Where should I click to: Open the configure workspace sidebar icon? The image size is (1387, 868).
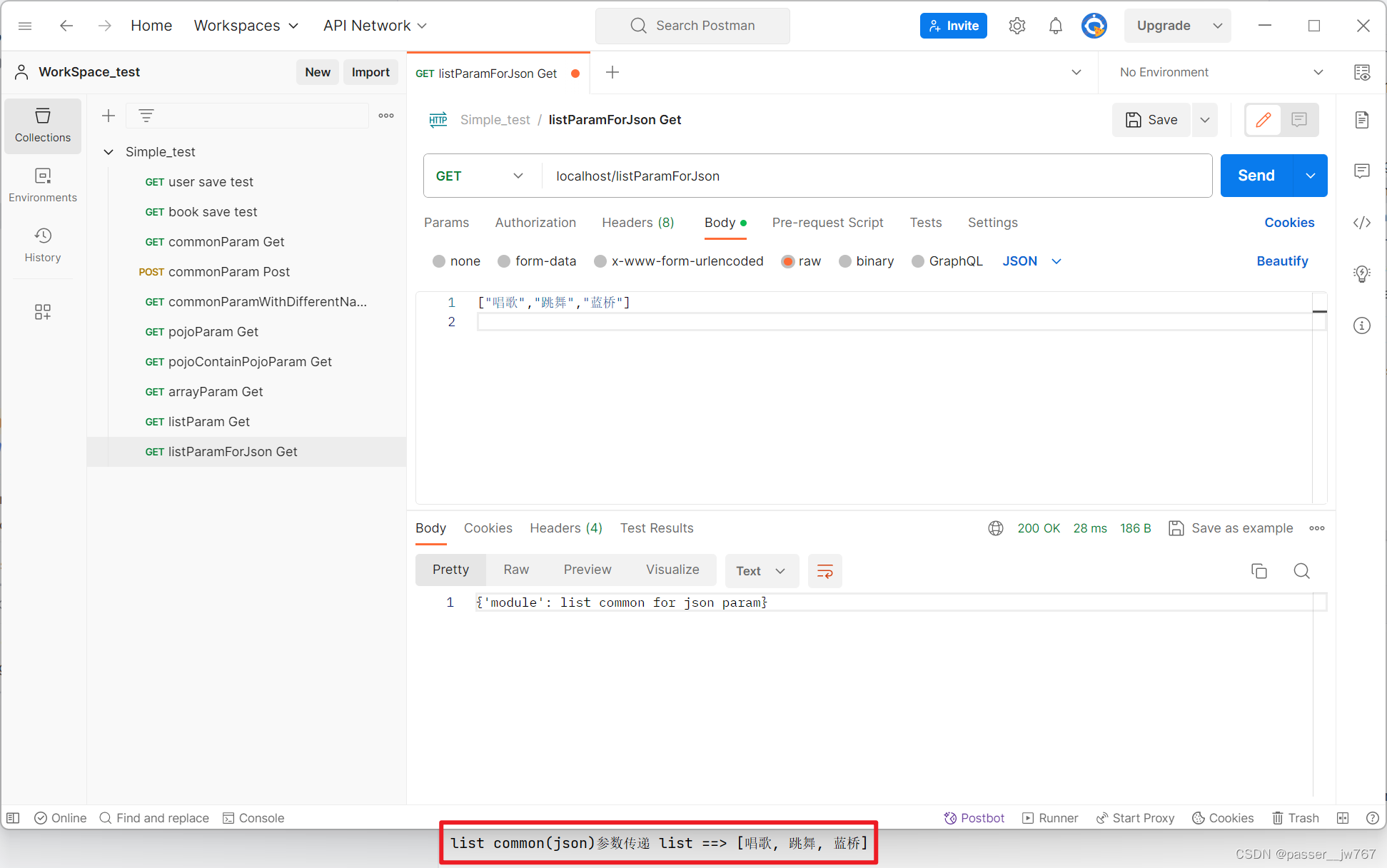pyautogui.click(x=43, y=312)
